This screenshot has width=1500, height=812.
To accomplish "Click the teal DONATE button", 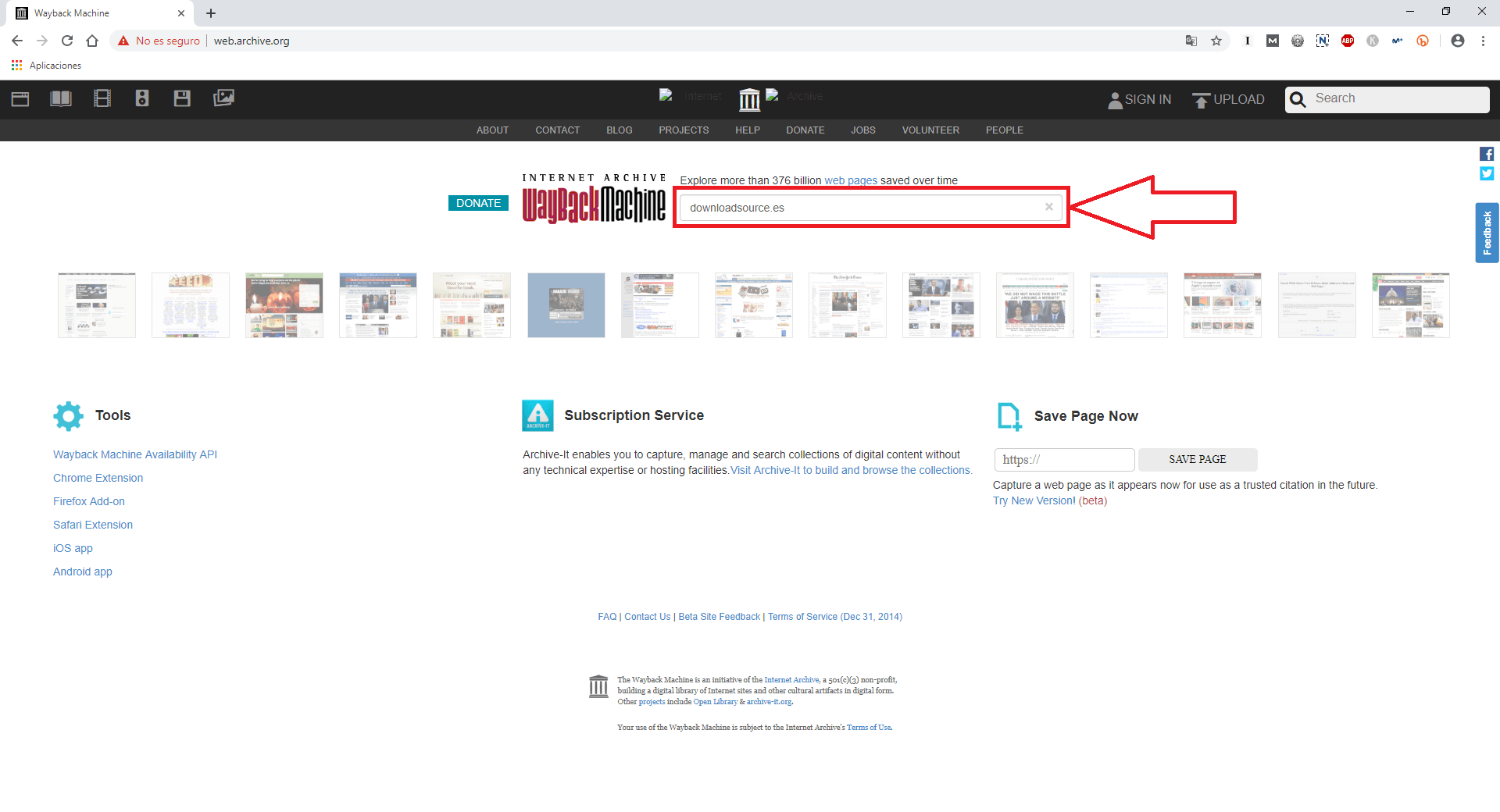I will pyautogui.click(x=478, y=203).
